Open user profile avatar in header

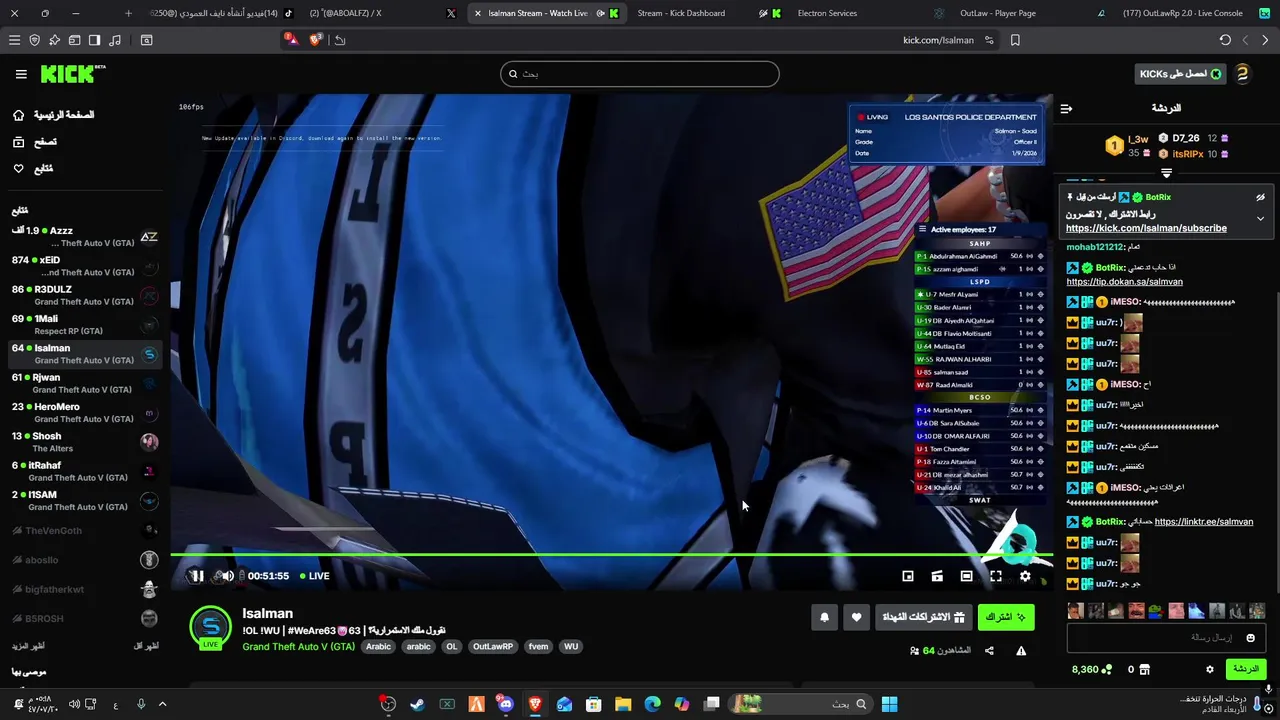point(1242,74)
